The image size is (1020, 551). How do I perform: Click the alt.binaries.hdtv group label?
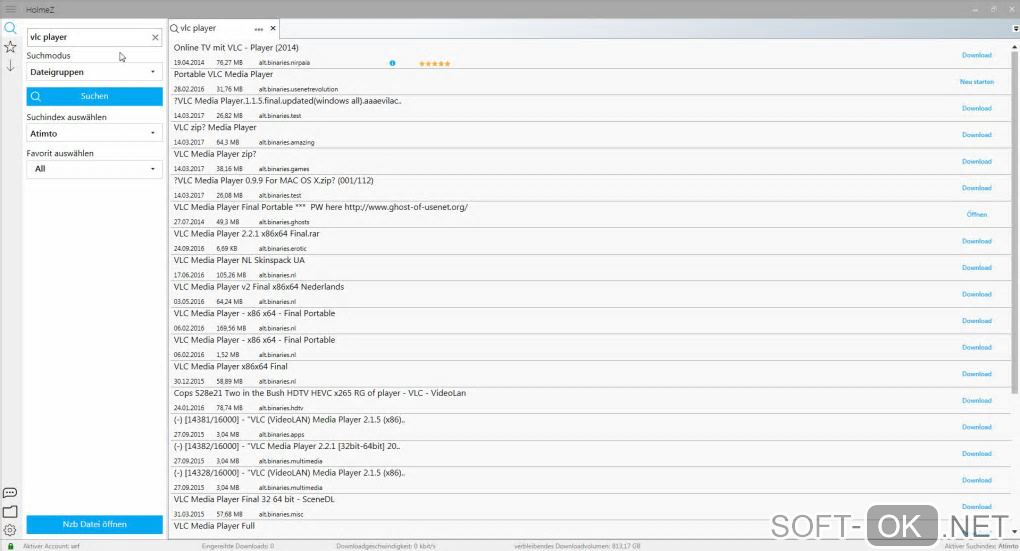tap(280, 409)
